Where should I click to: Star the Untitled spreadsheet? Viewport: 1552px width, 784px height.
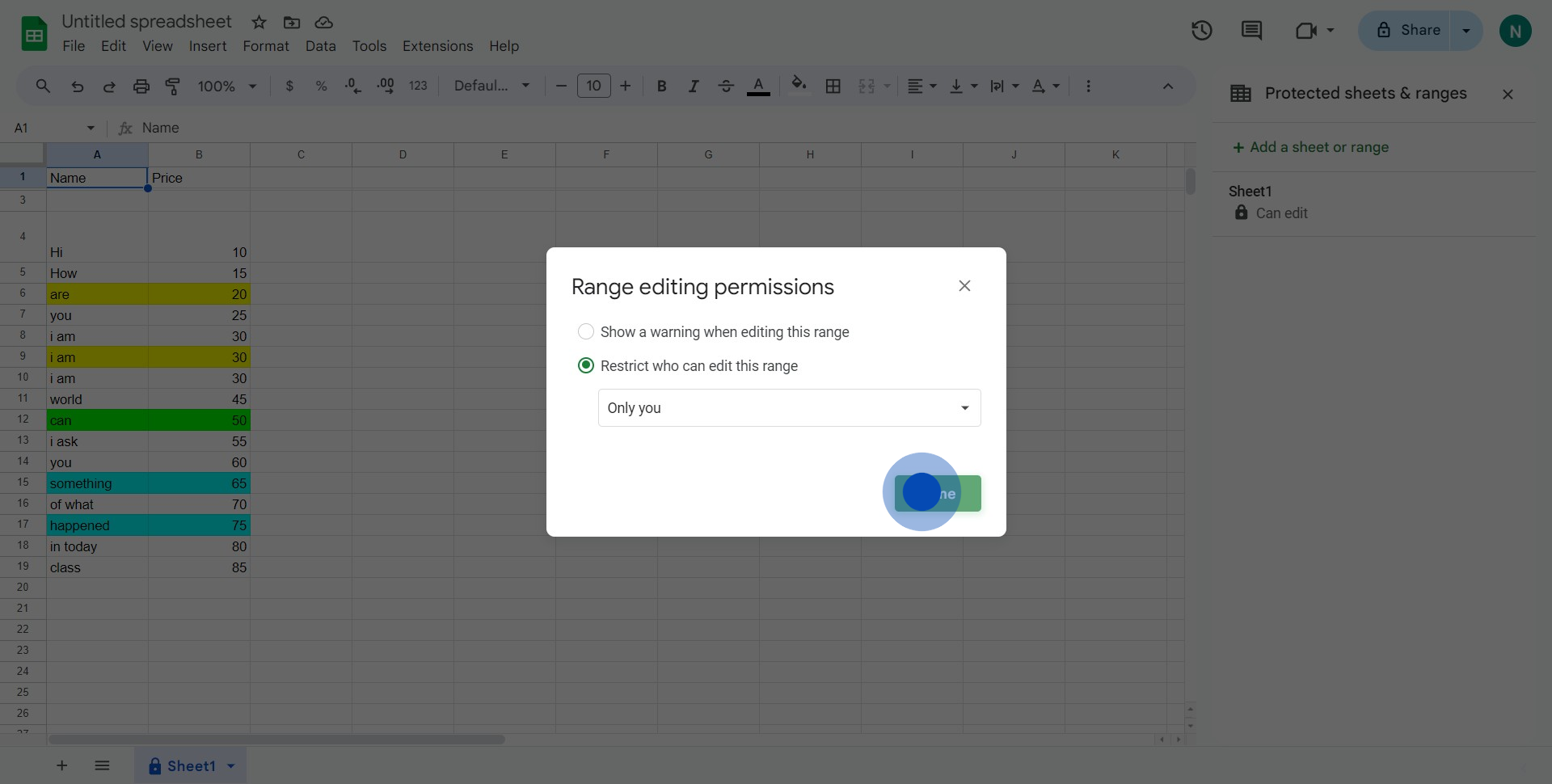[x=259, y=22]
